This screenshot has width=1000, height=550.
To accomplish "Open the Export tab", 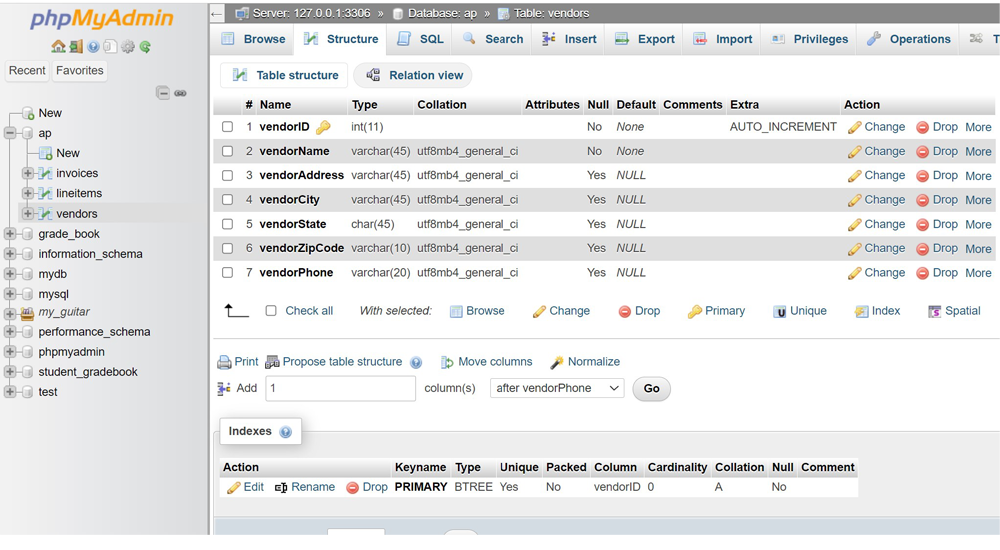I will click(x=644, y=39).
